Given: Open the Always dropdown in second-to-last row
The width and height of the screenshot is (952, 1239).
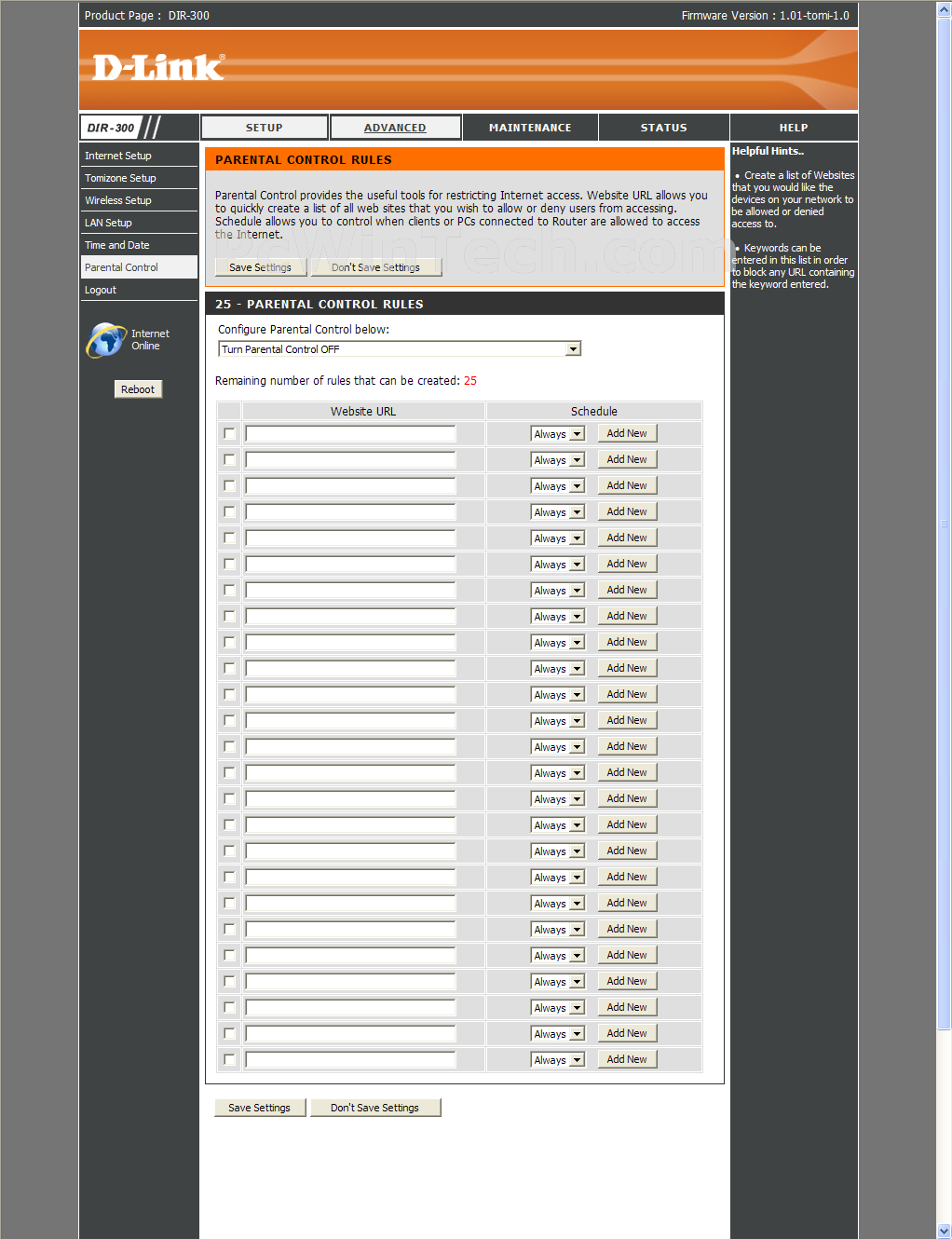Looking at the screenshot, I should 557,1034.
